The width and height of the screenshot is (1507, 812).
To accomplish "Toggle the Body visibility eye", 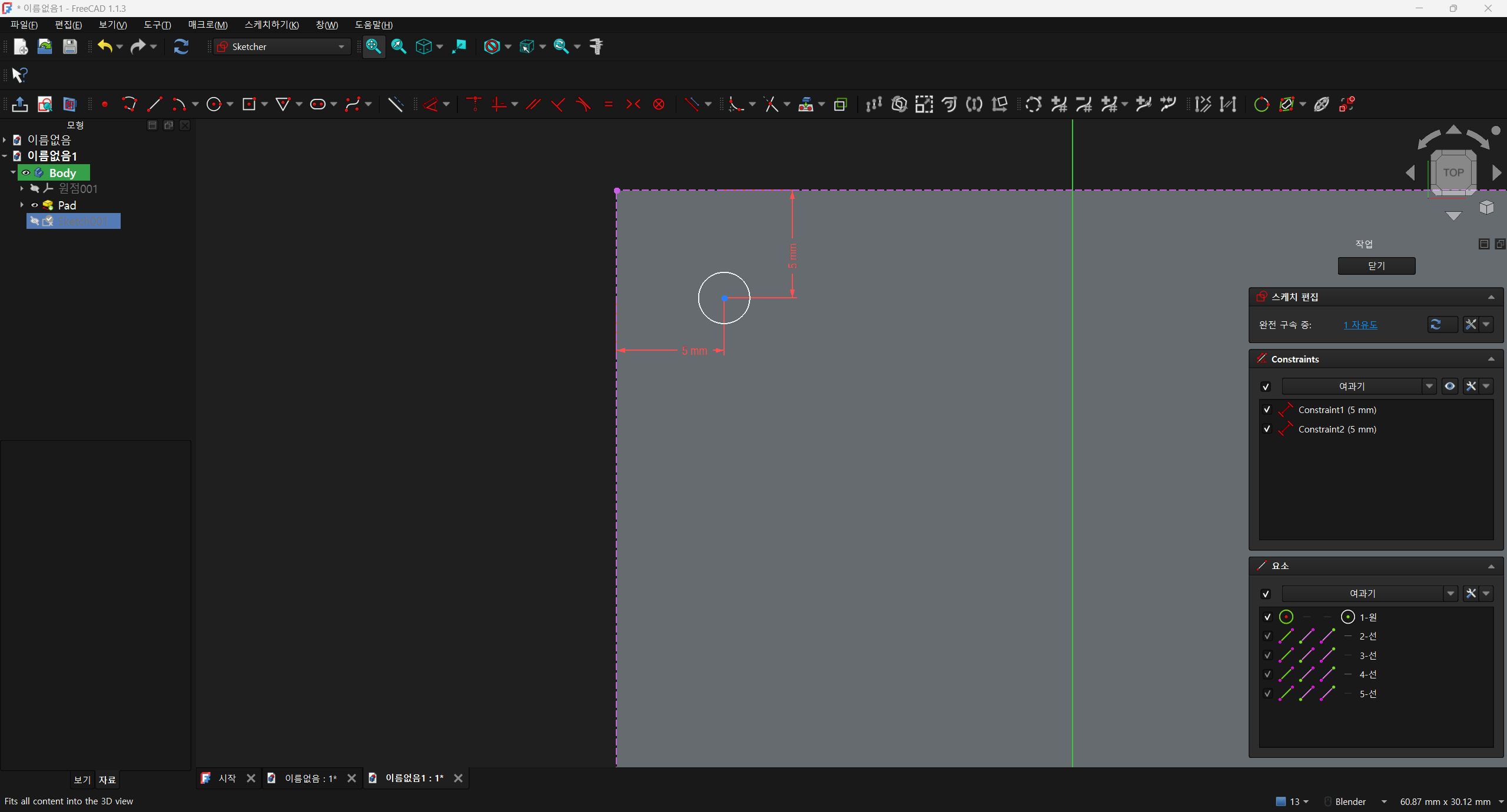I will click(x=26, y=173).
